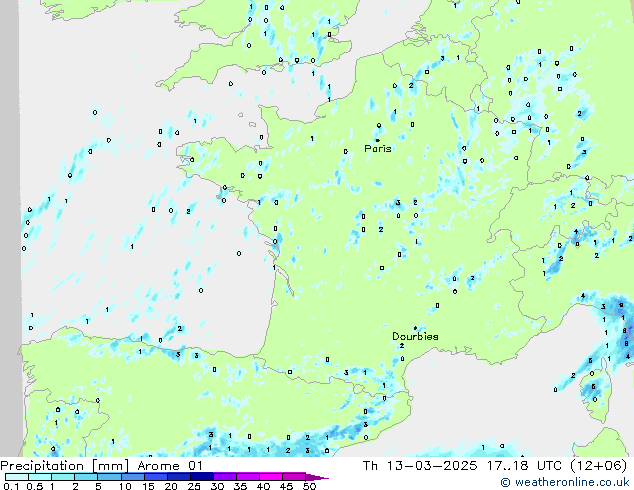The image size is (634, 490).
Task: Pick the 5–10 mm legend swatch
Action: click(109, 477)
